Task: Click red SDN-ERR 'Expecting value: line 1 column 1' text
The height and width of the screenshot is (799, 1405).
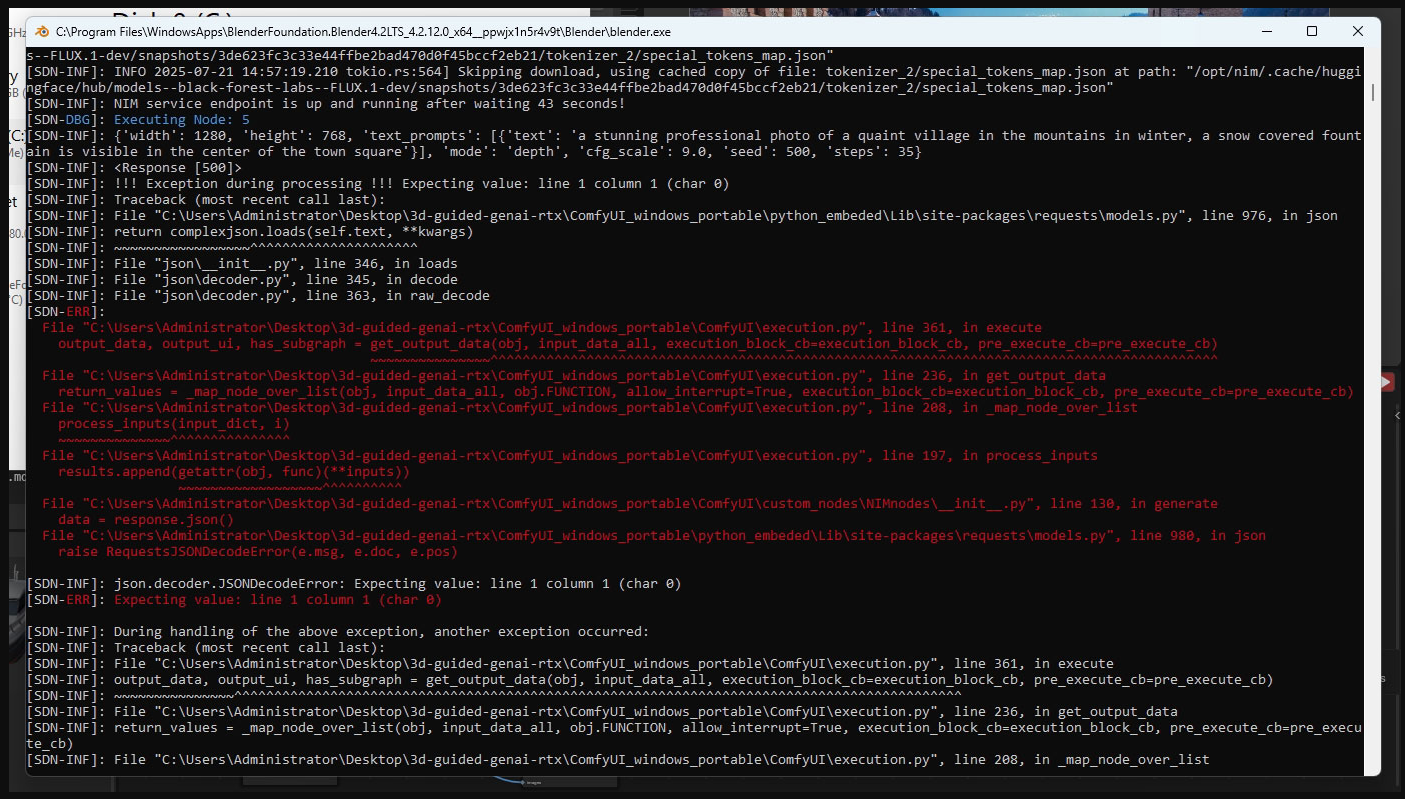Action: [x=278, y=600]
